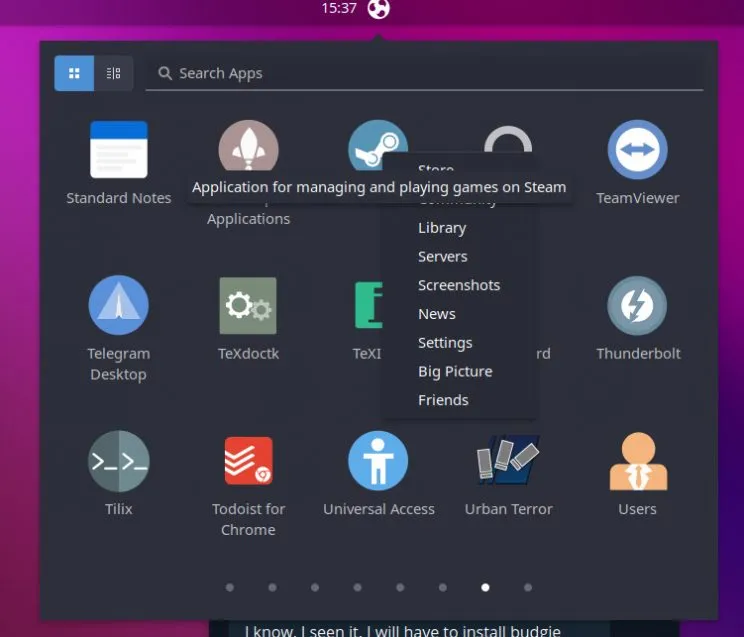
Task: Open the TeamViewer app icon
Action: pos(637,150)
